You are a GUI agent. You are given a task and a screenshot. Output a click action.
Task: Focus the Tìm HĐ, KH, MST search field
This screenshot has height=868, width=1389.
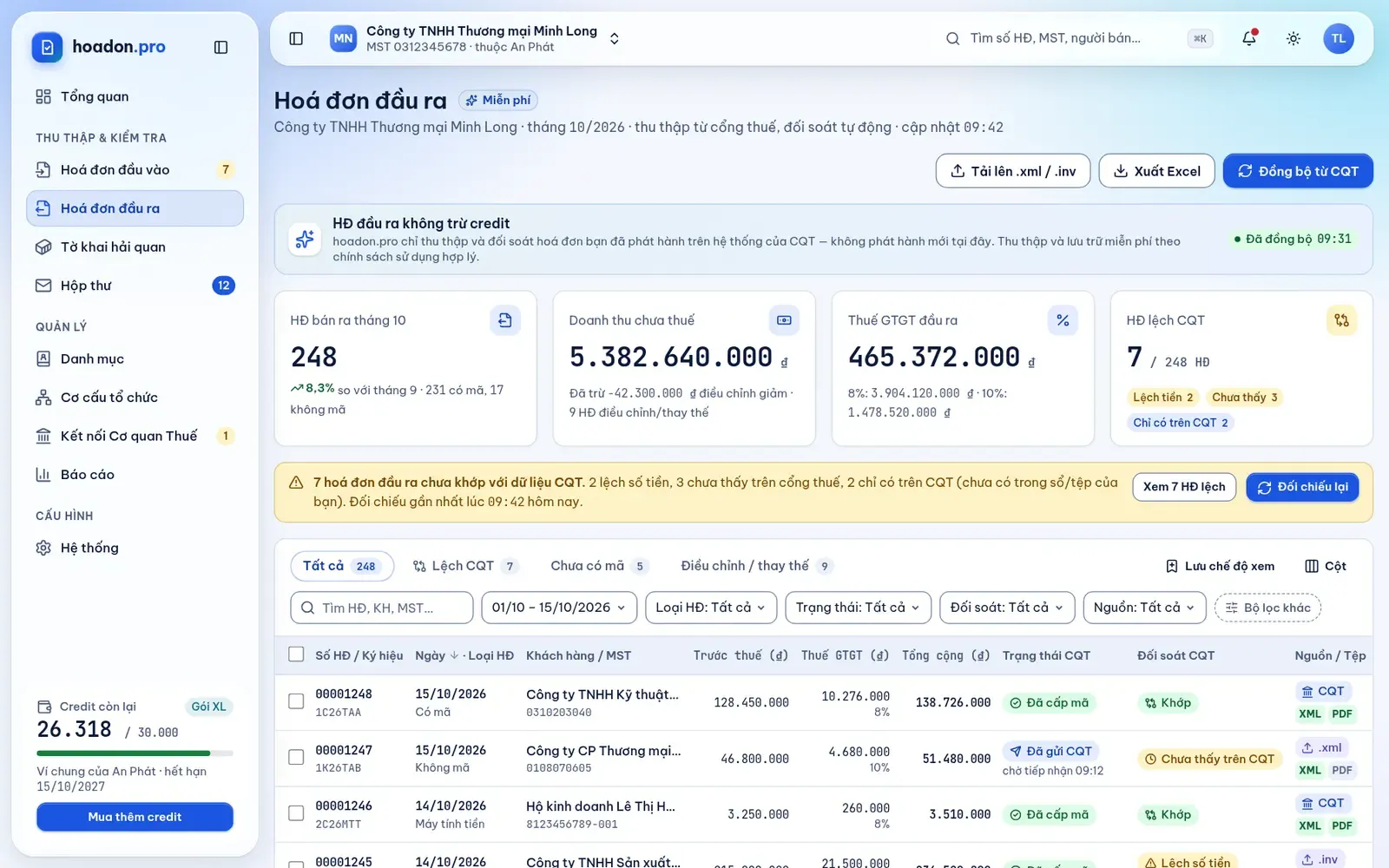[382, 608]
